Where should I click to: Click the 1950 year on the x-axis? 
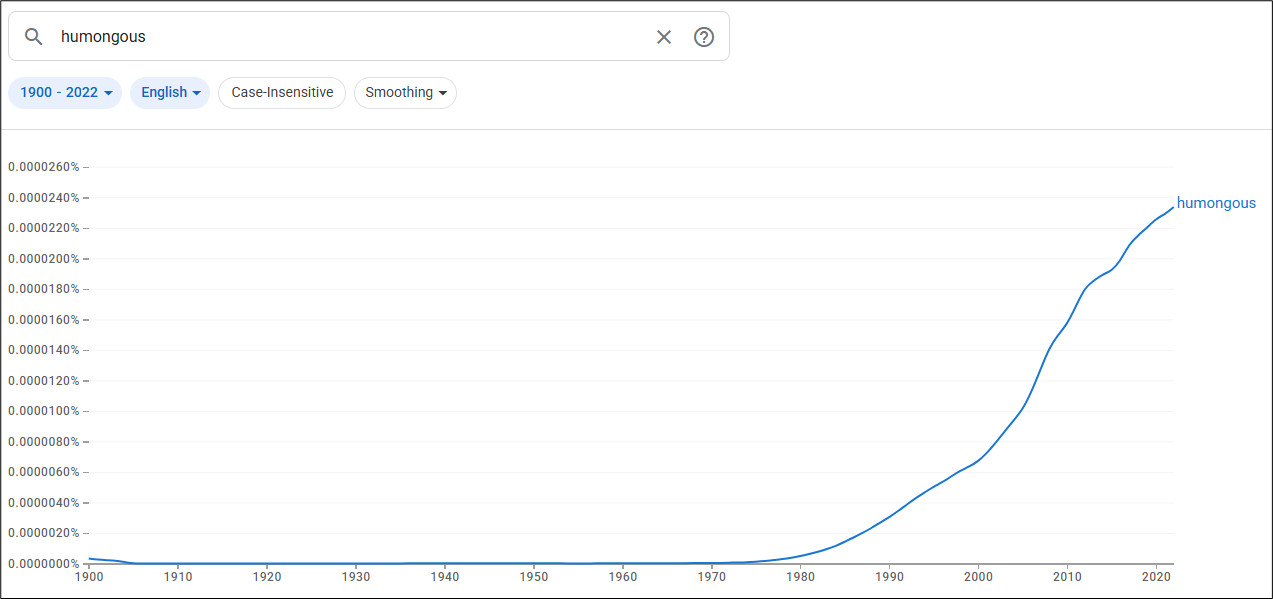pyautogui.click(x=534, y=576)
